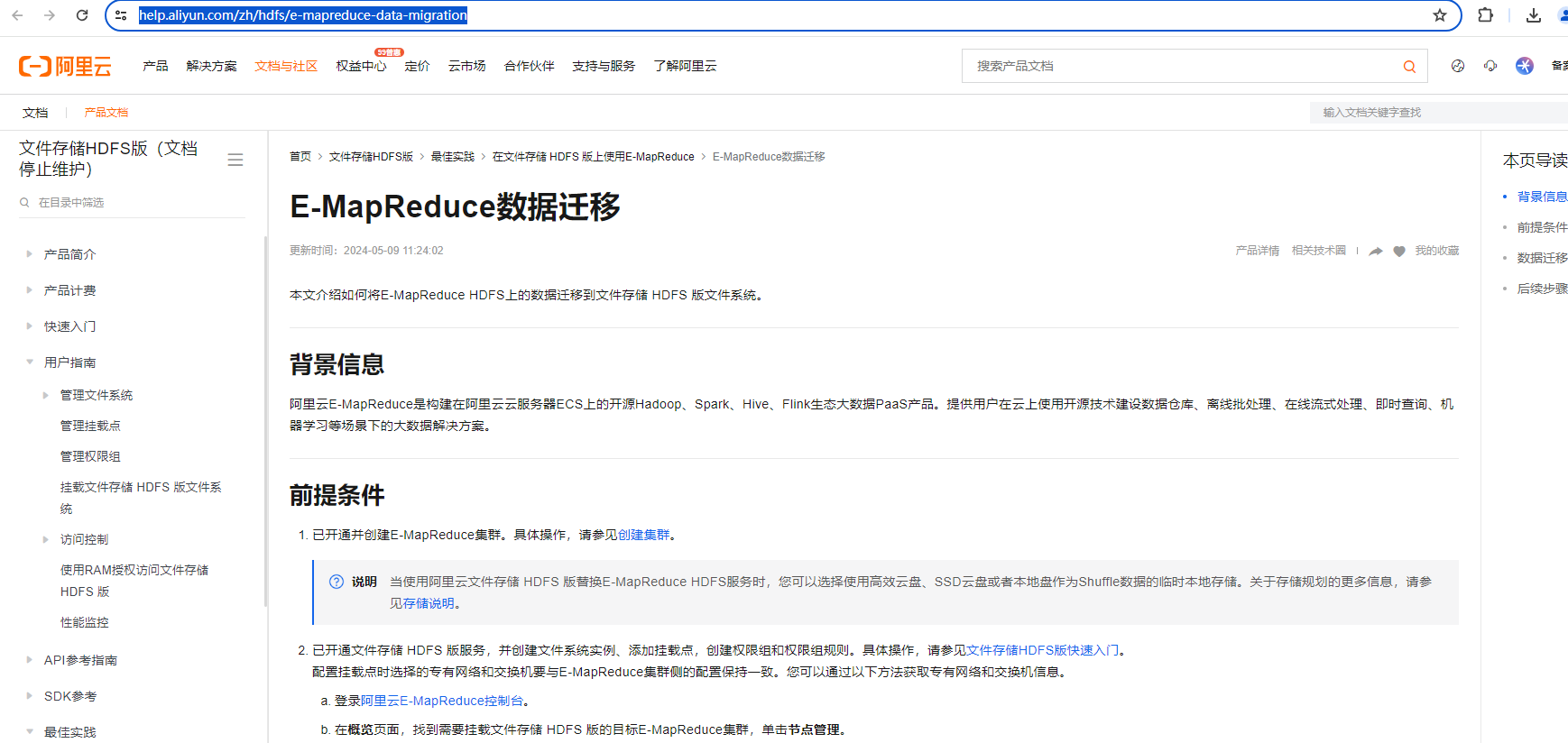Screen dimensions: 1568x743
Task: Open 阿里云E-MapReduce控制台 link
Action: coord(442,701)
